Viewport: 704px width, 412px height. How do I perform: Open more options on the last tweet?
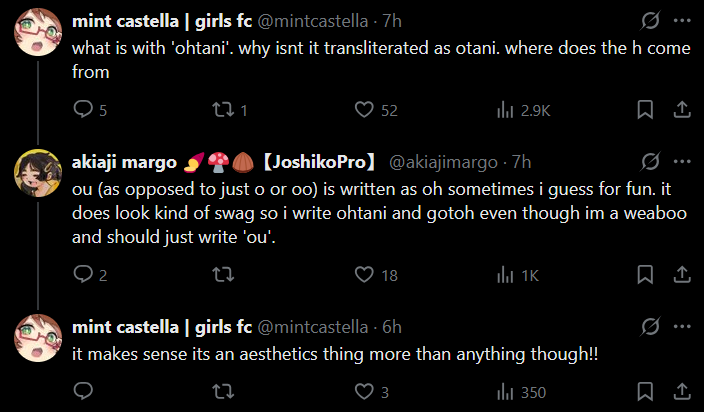tap(681, 326)
